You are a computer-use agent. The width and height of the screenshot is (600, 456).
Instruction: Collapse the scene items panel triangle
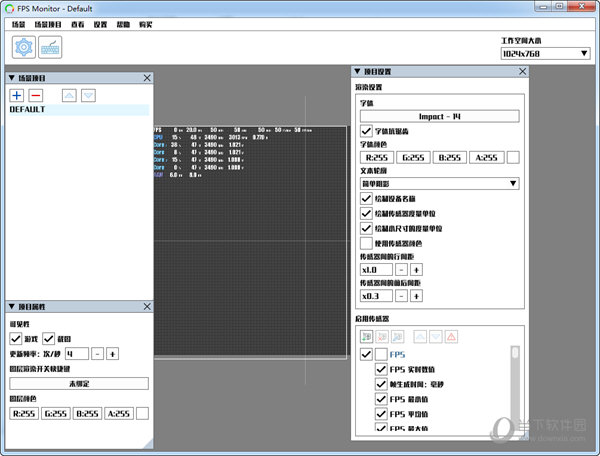point(11,78)
